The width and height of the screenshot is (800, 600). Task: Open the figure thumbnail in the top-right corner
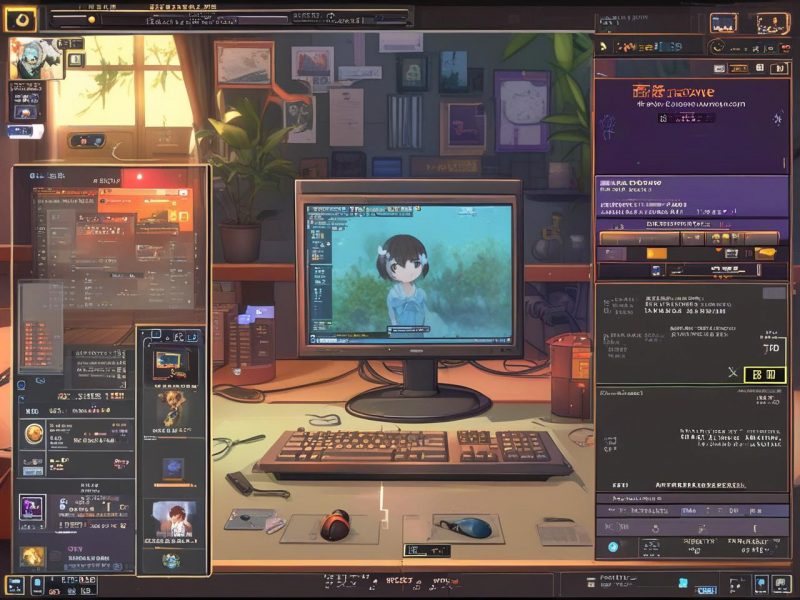pyautogui.click(x=772, y=24)
